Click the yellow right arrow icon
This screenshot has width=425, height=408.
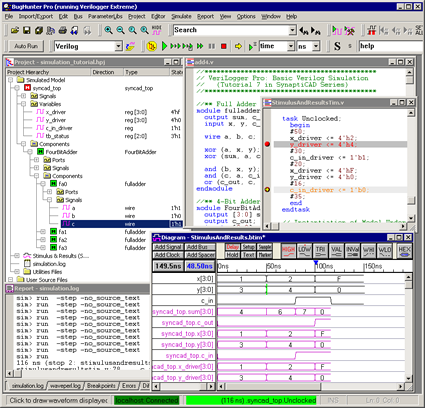click(238, 46)
